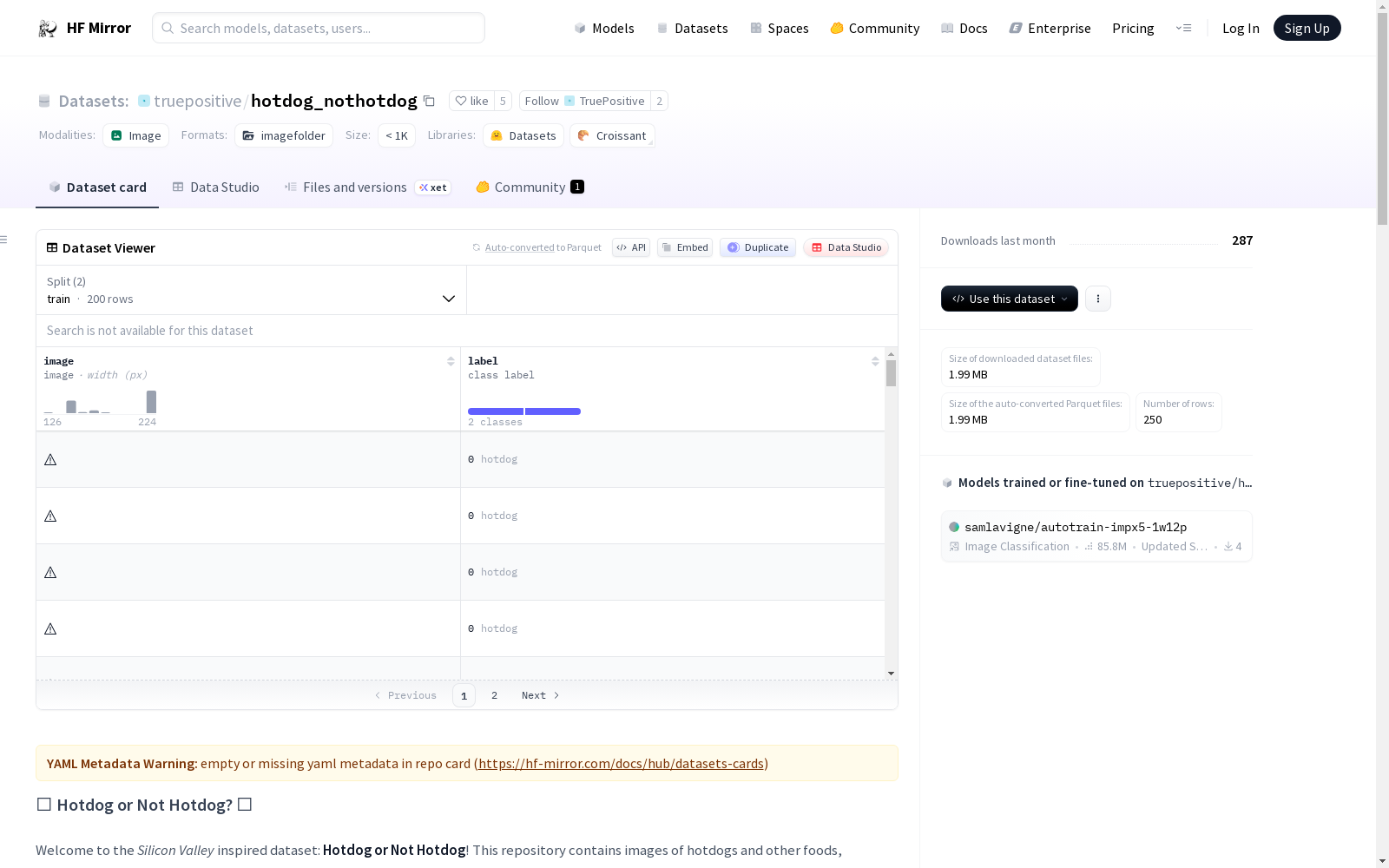The image size is (1389, 868).
Task: Open the Spaces navigation item
Action: 780,28
